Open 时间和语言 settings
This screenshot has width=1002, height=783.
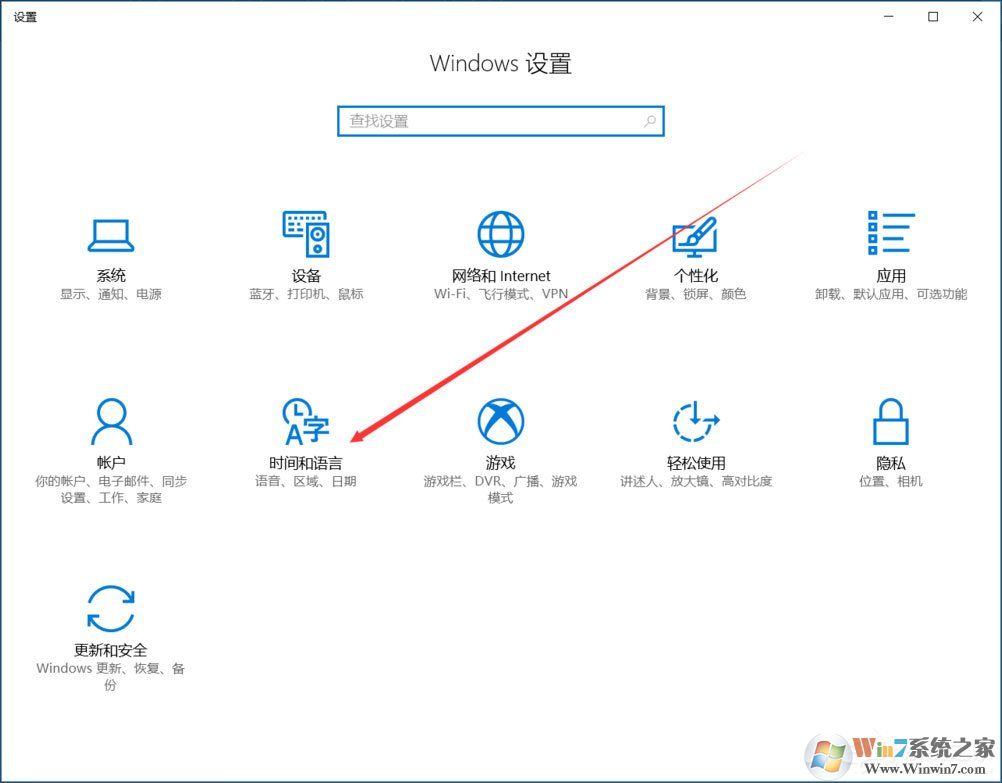point(305,420)
